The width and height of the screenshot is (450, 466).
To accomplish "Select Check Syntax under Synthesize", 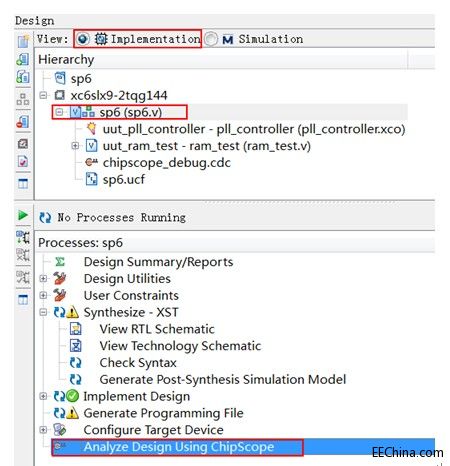I will (138, 363).
